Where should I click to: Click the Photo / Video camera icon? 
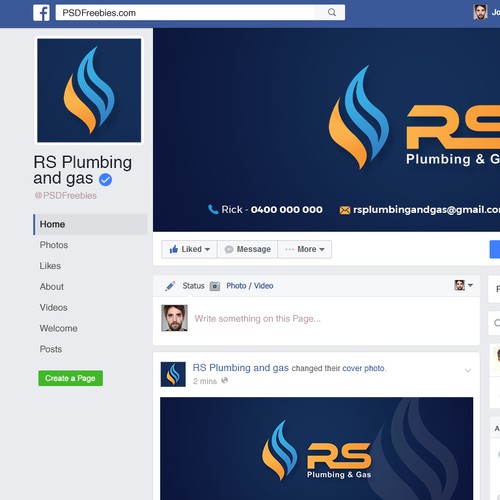point(215,286)
